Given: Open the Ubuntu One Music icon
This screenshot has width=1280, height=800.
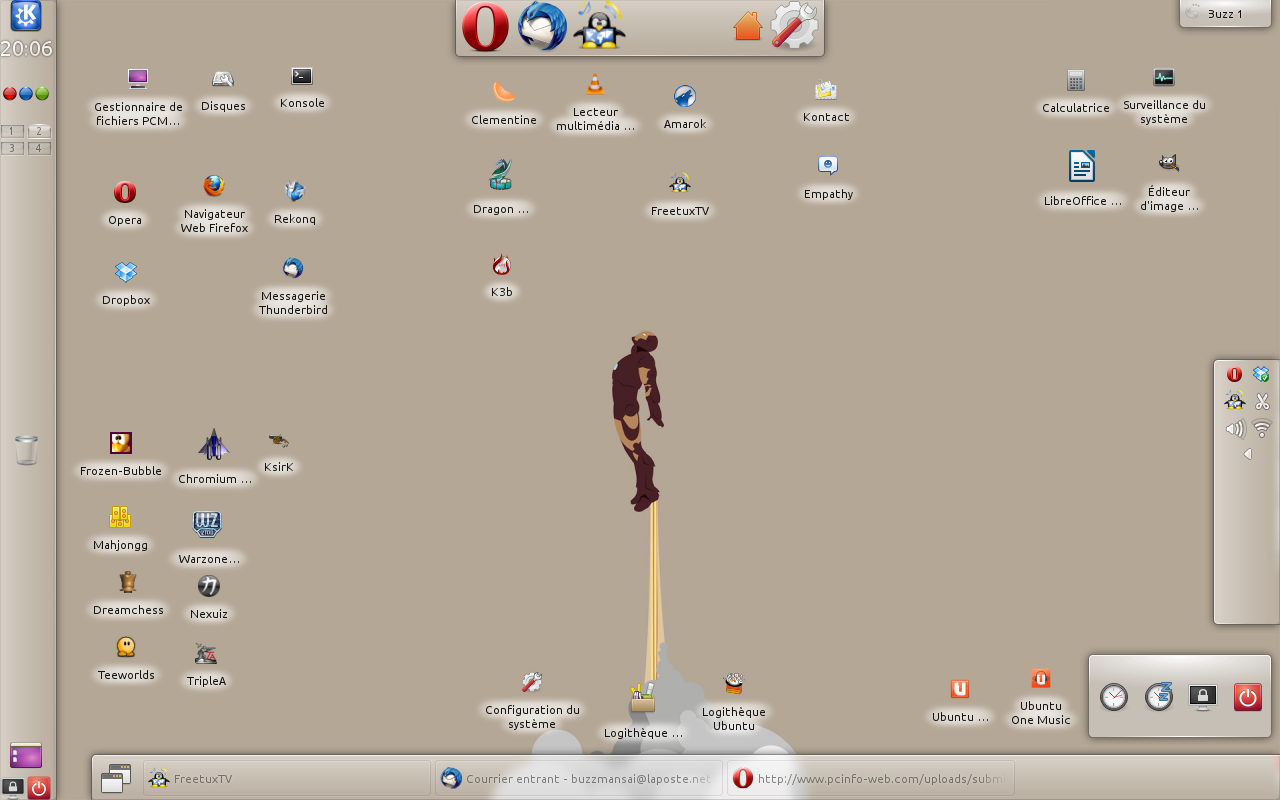Looking at the screenshot, I should coord(1041,679).
